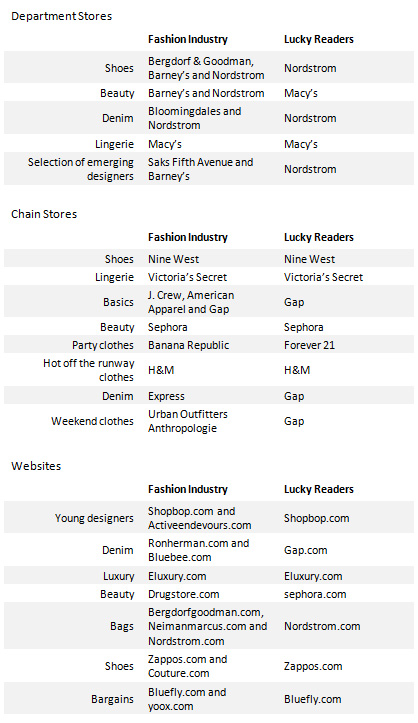
Task: Click the Express denim cell
Action: tap(166, 396)
